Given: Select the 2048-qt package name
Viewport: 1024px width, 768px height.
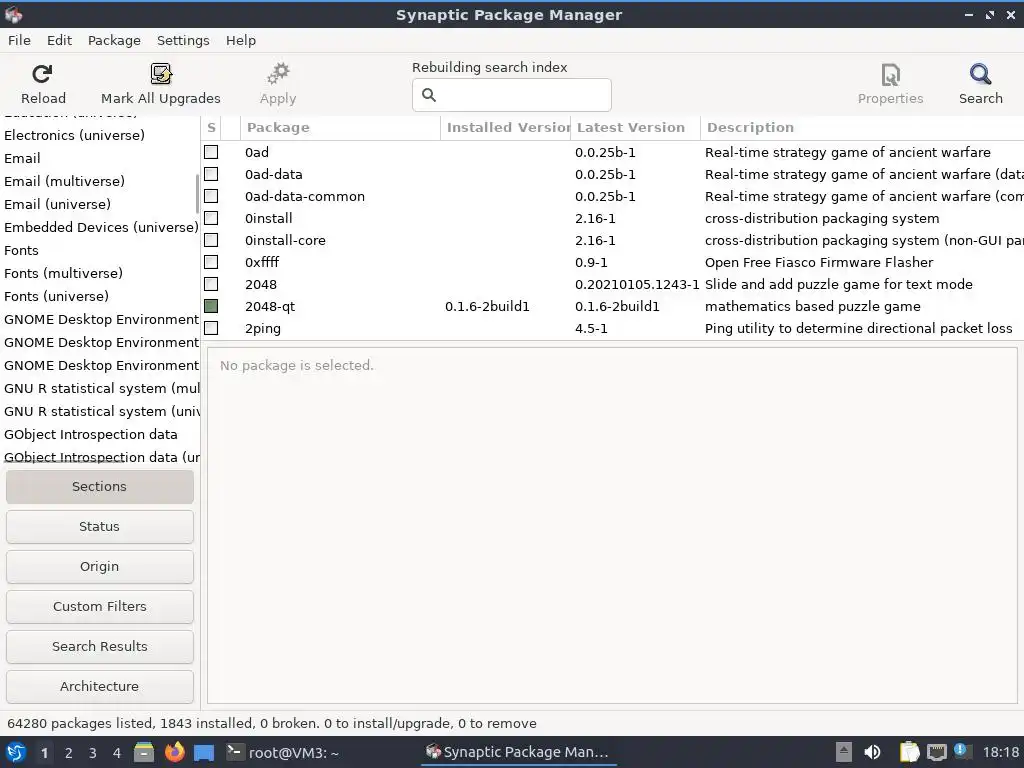Looking at the screenshot, I should pyautogui.click(x=270, y=306).
